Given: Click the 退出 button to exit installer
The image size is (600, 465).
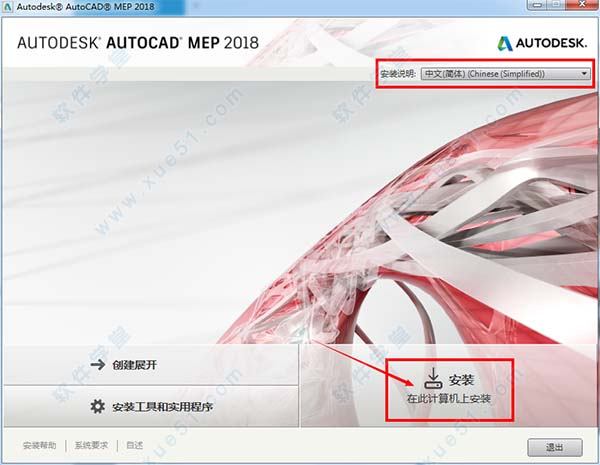Looking at the screenshot, I should point(555,447).
